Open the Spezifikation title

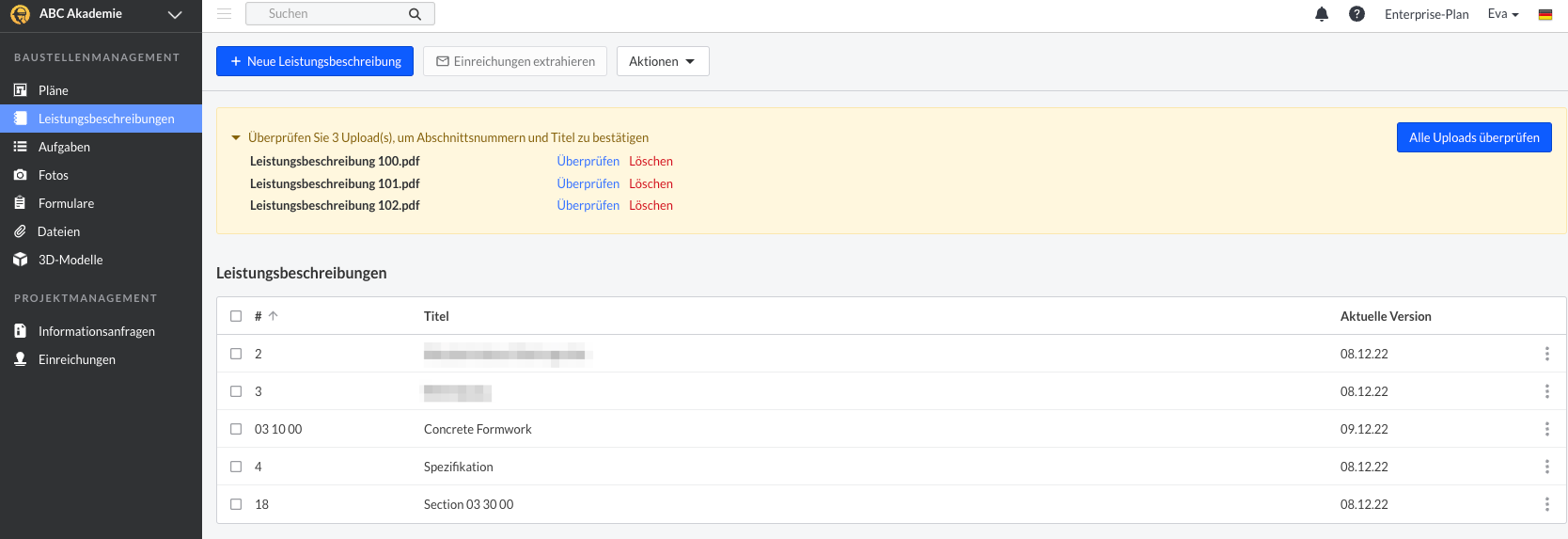(458, 467)
